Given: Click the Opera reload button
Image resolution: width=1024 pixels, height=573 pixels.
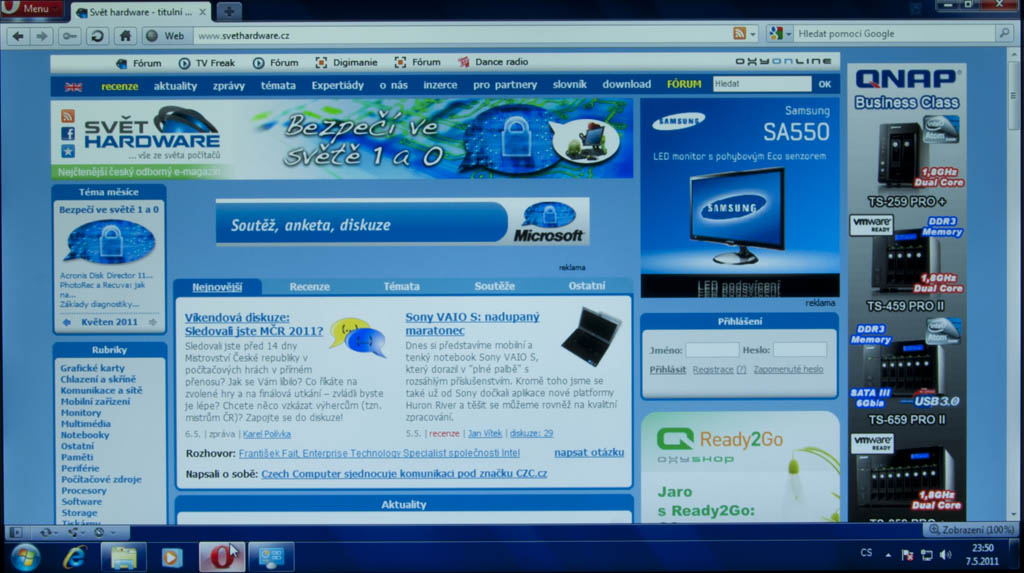Looking at the screenshot, I should point(97,35).
